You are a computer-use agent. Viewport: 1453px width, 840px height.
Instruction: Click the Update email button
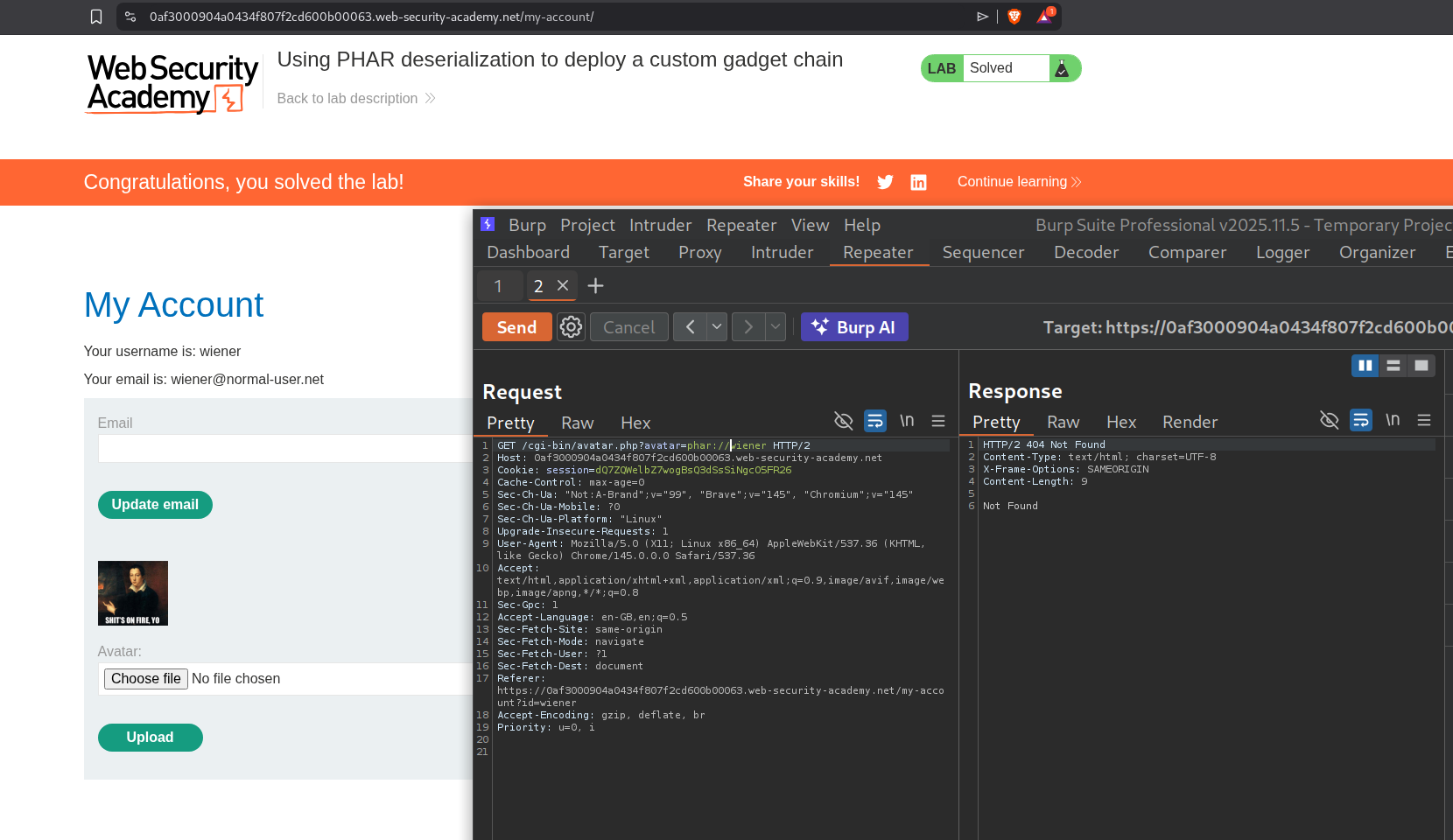tap(155, 505)
